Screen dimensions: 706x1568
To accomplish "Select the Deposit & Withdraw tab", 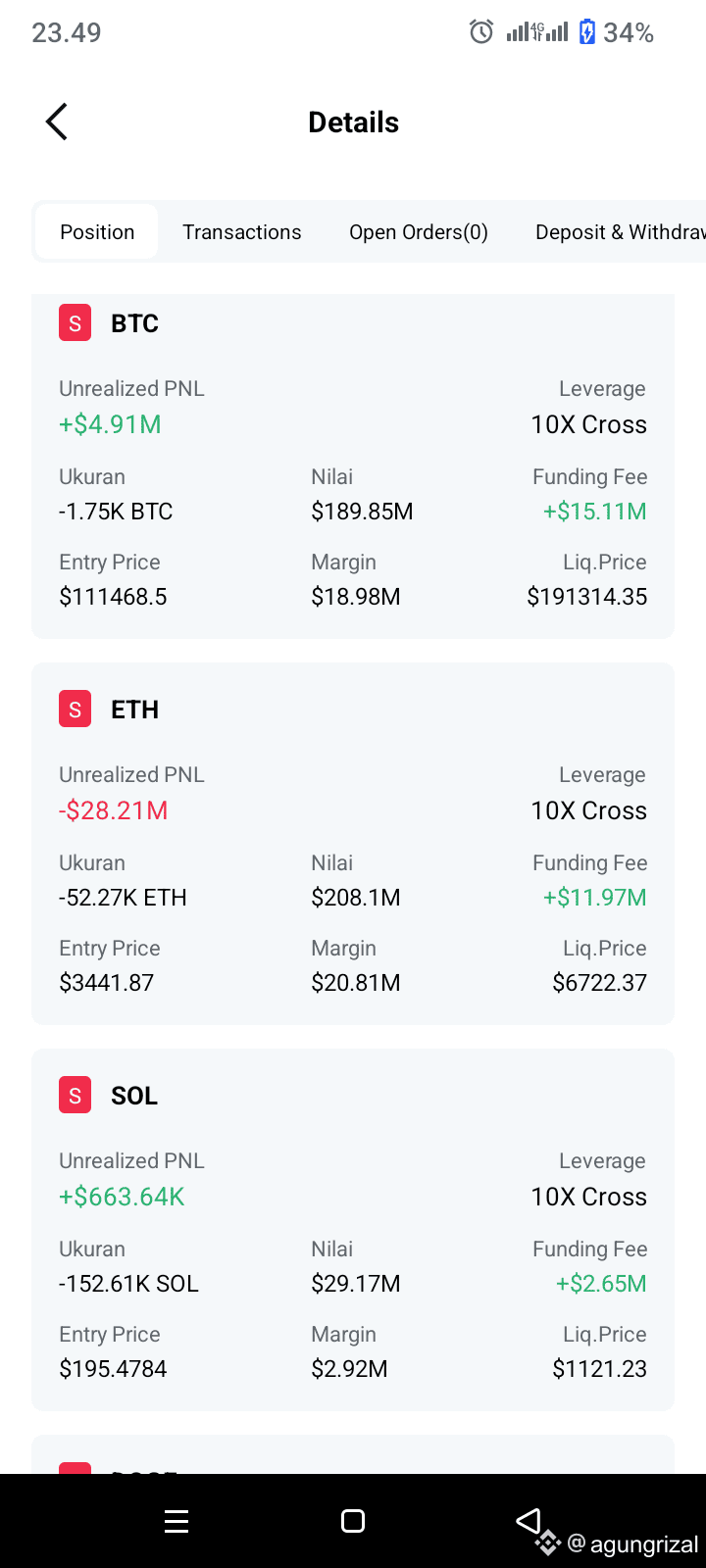I will point(621,232).
